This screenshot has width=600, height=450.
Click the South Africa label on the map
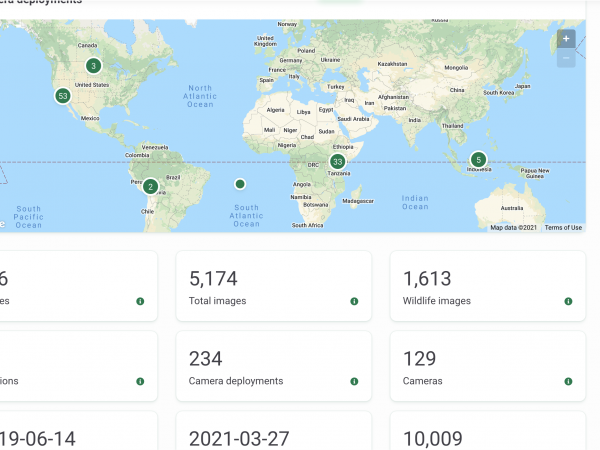pyautogui.click(x=307, y=225)
